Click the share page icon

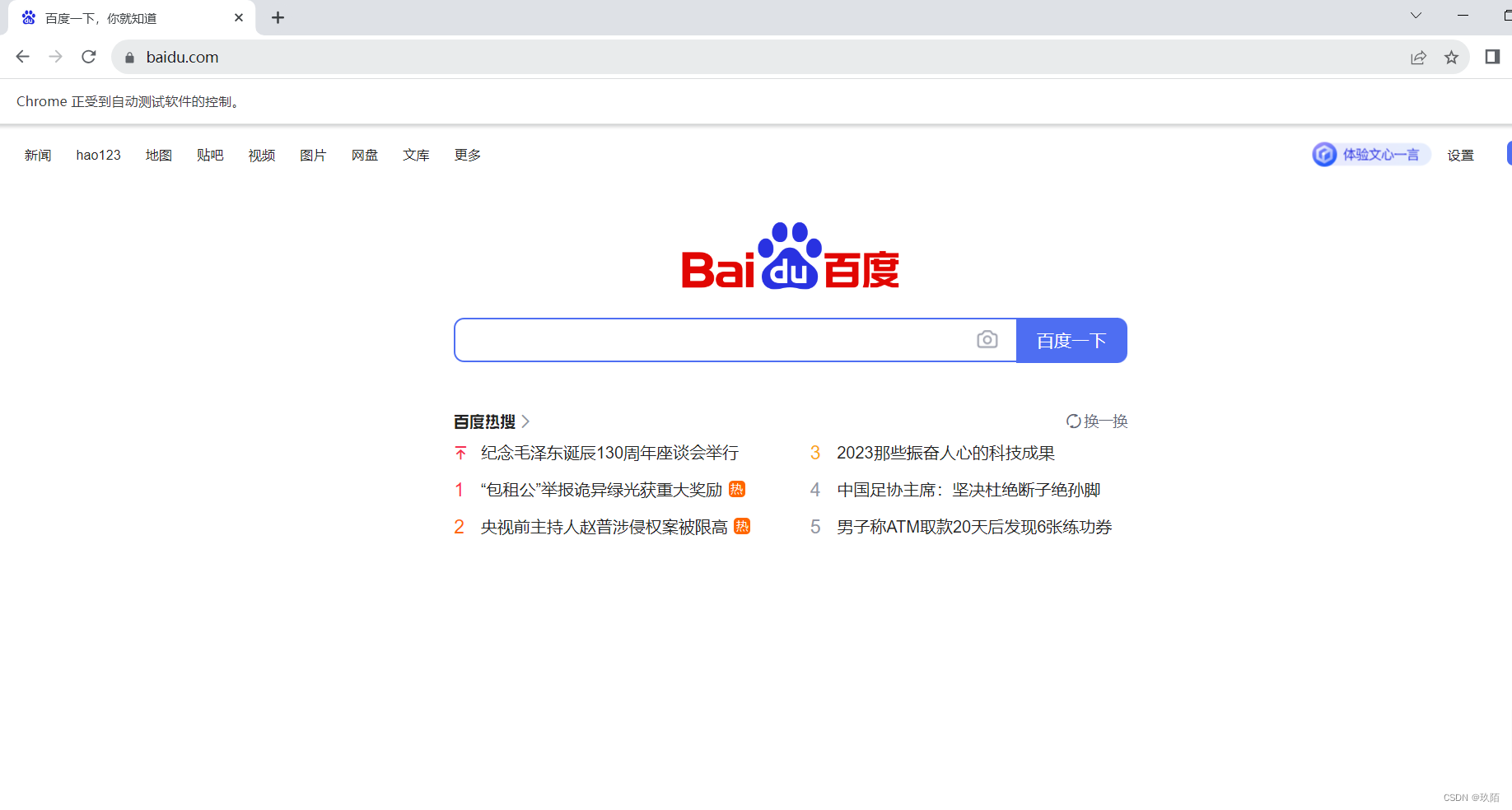pyautogui.click(x=1418, y=57)
